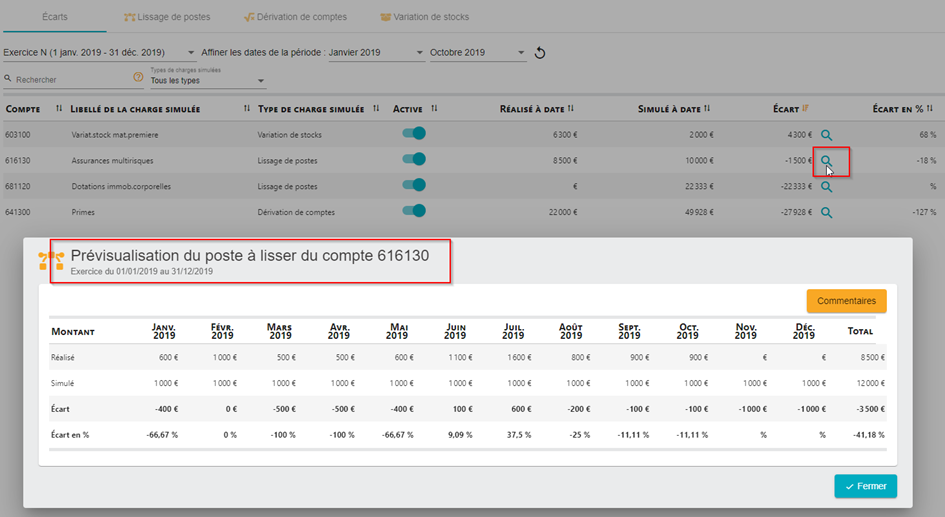Open preview magnifier for account 603100
This screenshot has height=517, width=945.
coord(826,134)
